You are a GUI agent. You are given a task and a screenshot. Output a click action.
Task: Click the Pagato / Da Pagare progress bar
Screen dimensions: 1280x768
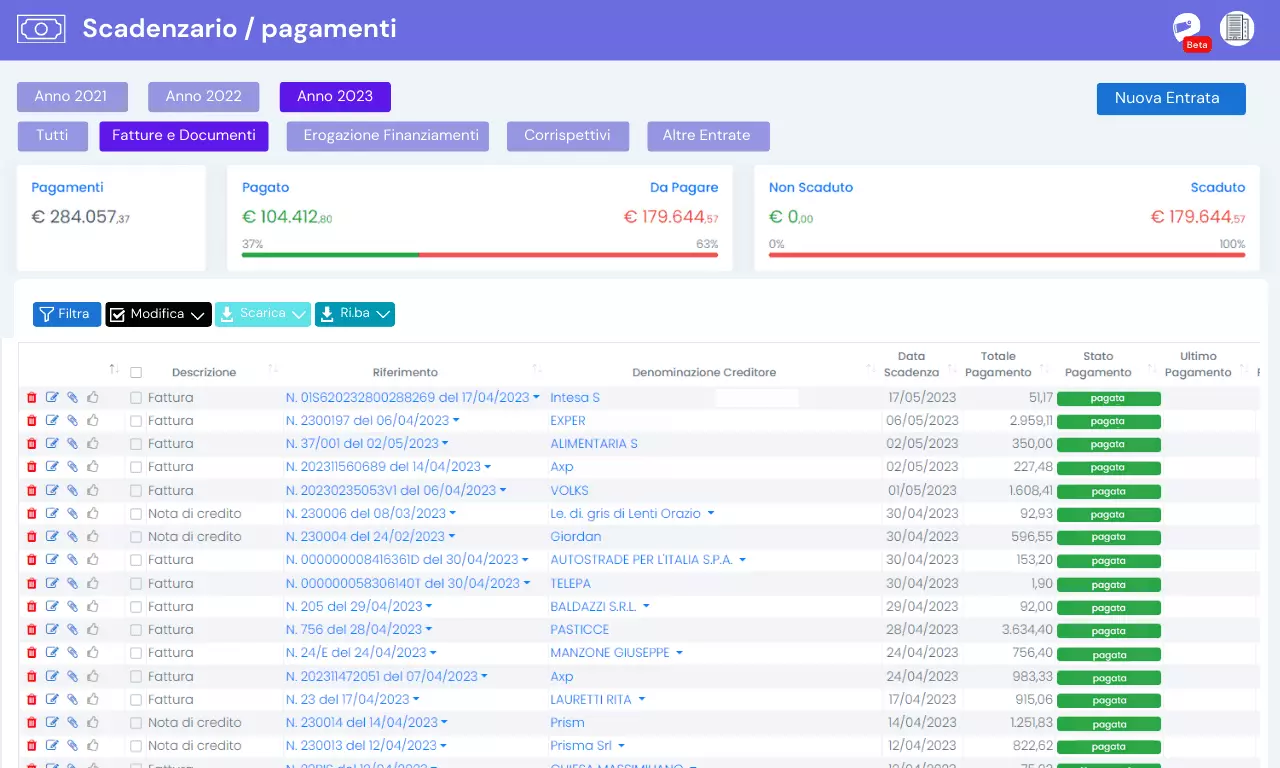point(480,255)
